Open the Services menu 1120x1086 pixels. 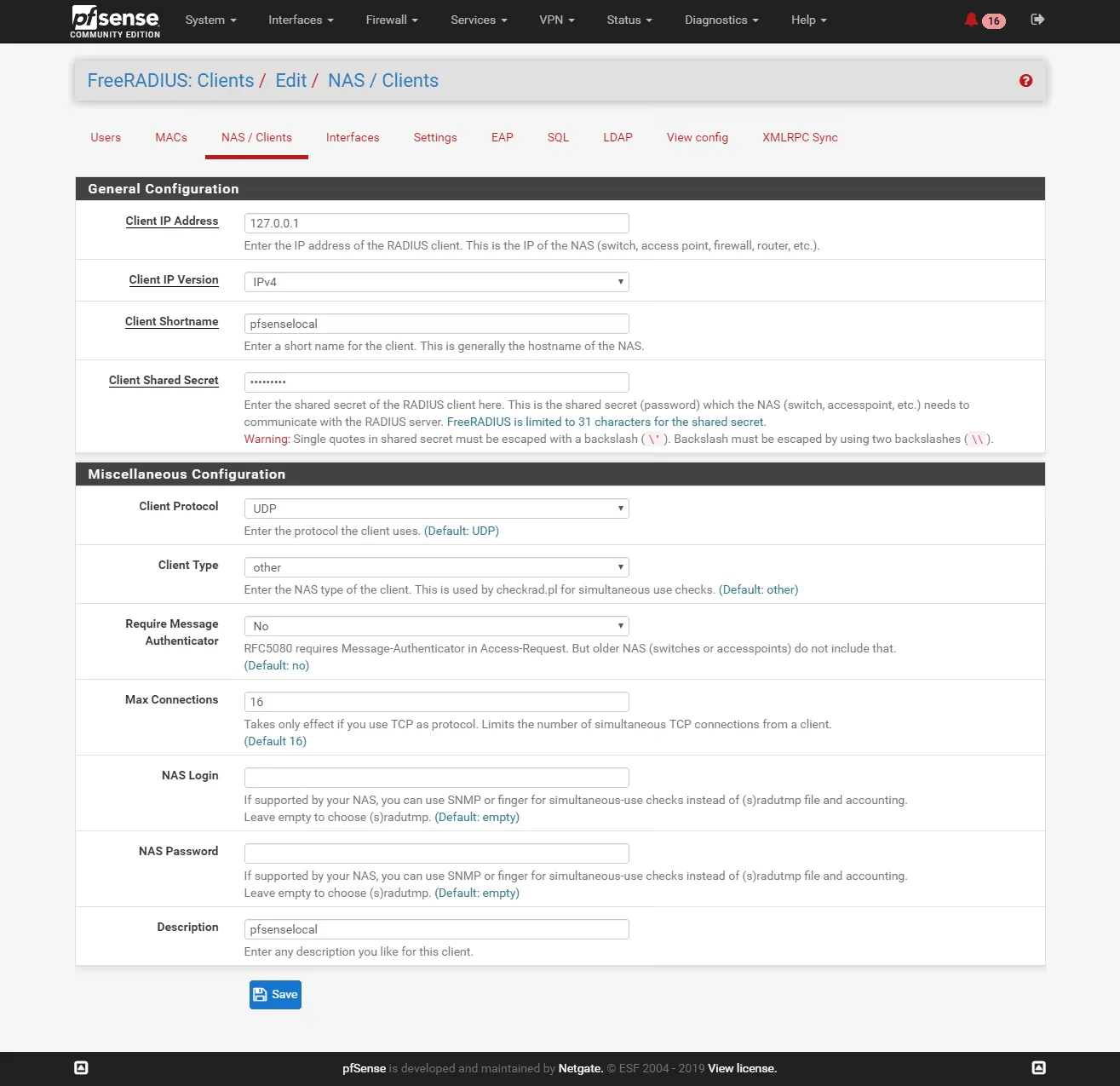coord(478,20)
